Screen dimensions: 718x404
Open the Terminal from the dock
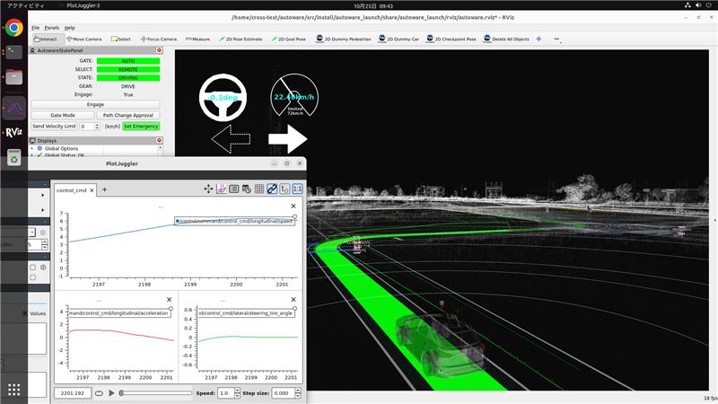14,52
